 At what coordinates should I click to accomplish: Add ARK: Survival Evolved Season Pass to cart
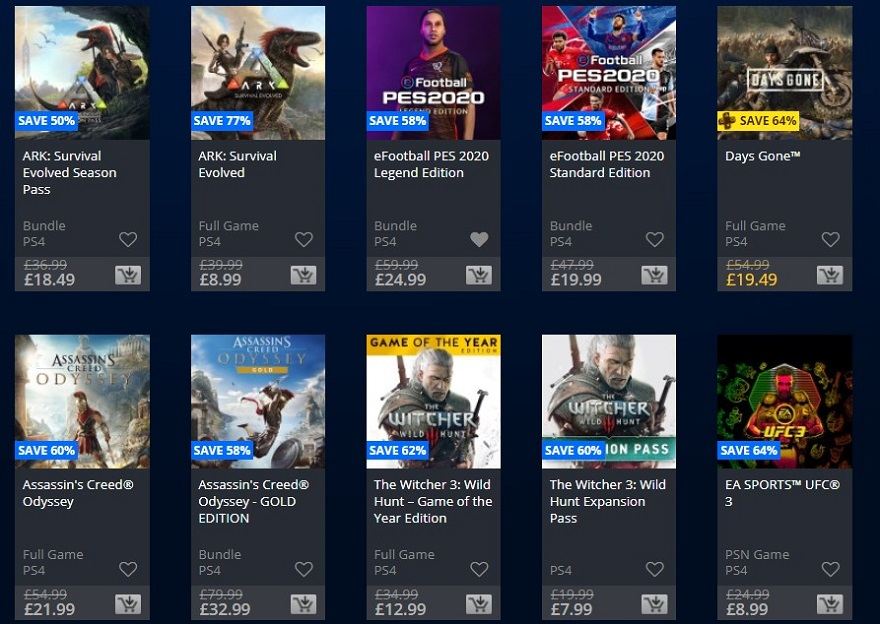128,275
